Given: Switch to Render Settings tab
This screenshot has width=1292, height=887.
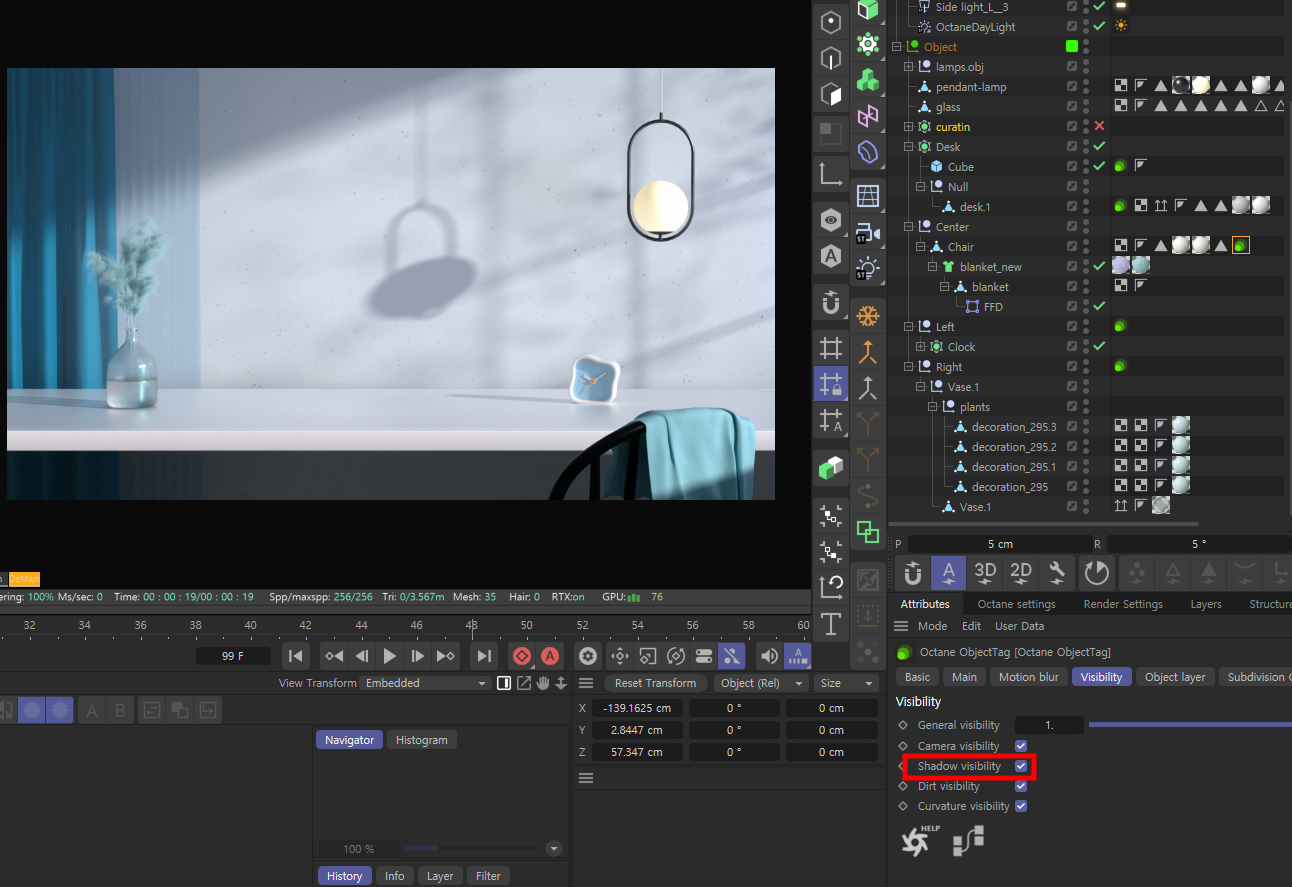Looking at the screenshot, I should pos(1123,604).
